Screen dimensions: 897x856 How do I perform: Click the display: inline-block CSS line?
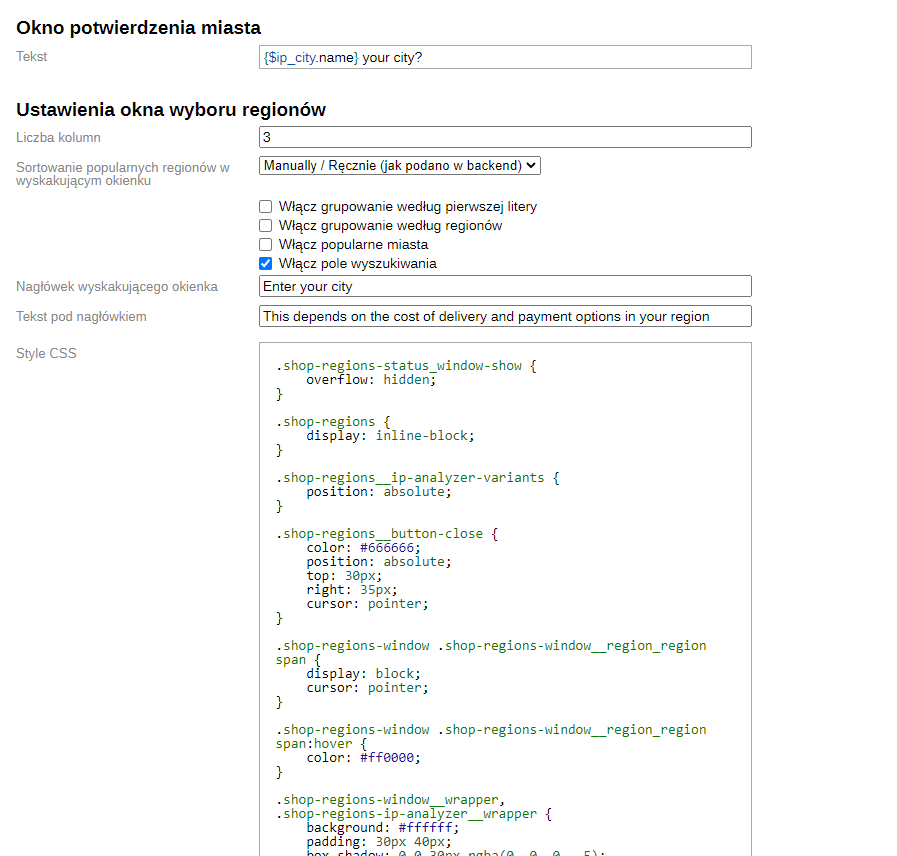pos(390,436)
